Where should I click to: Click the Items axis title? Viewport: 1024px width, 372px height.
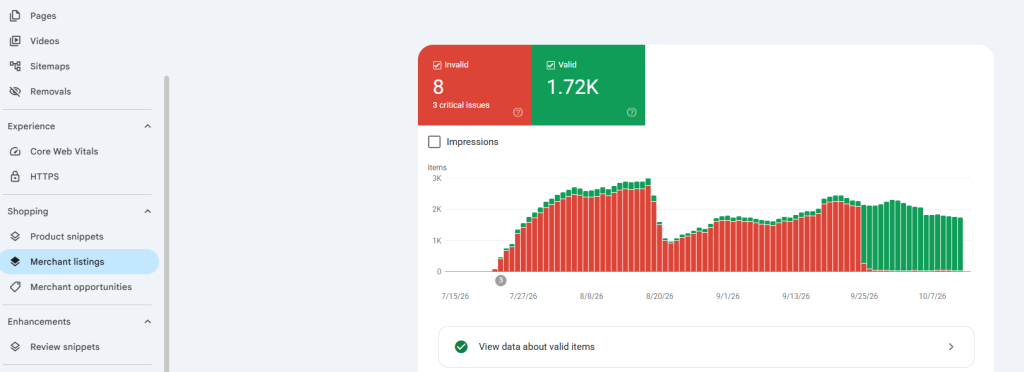coord(437,168)
